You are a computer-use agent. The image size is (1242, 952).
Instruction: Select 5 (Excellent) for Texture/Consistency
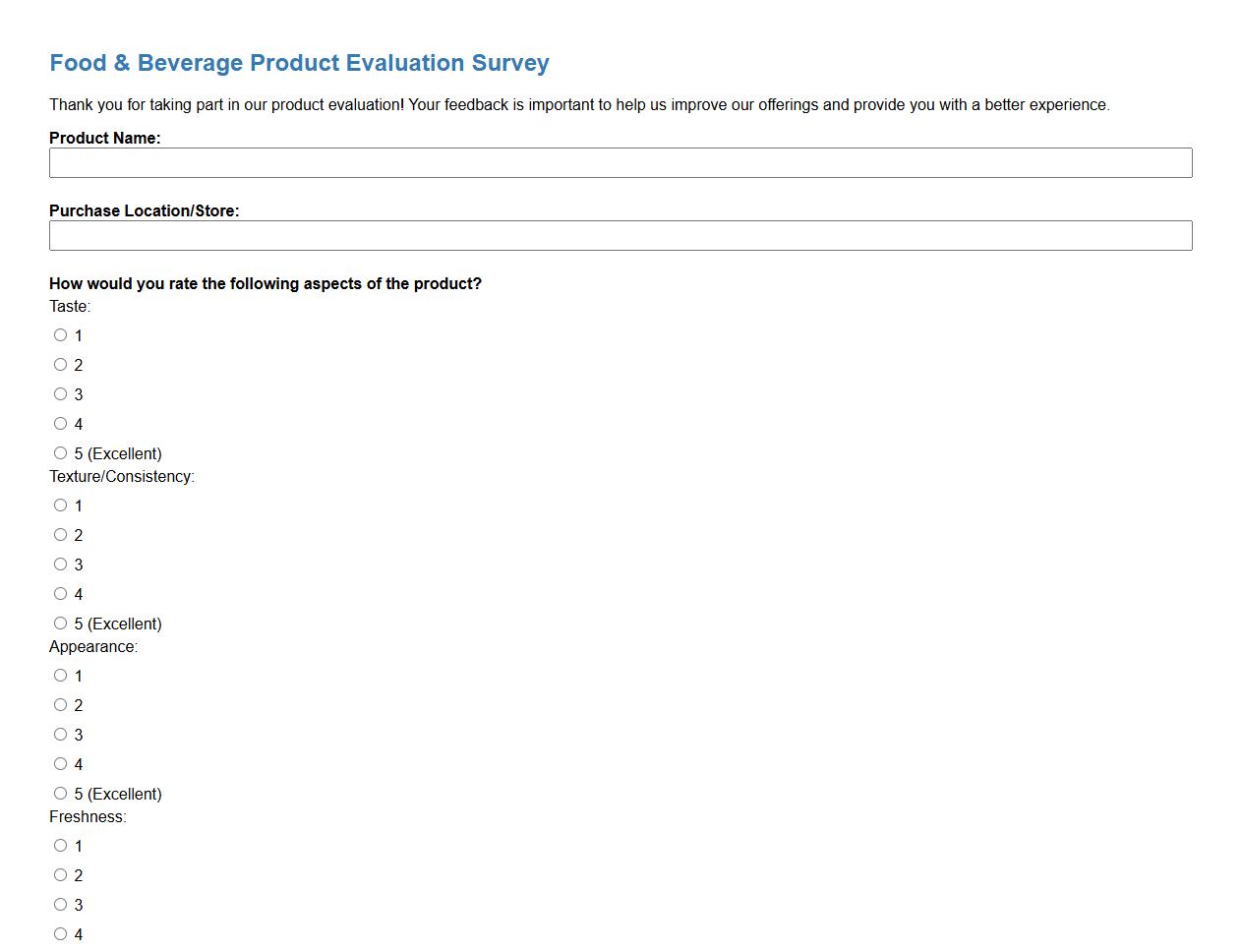click(x=60, y=623)
